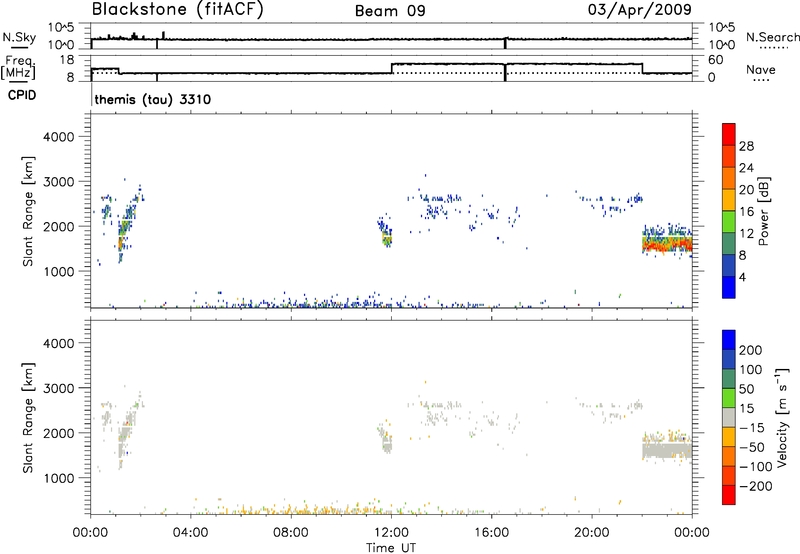Click the '12:00' time tick label
This screenshot has width=800, height=554.
pos(391,533)
